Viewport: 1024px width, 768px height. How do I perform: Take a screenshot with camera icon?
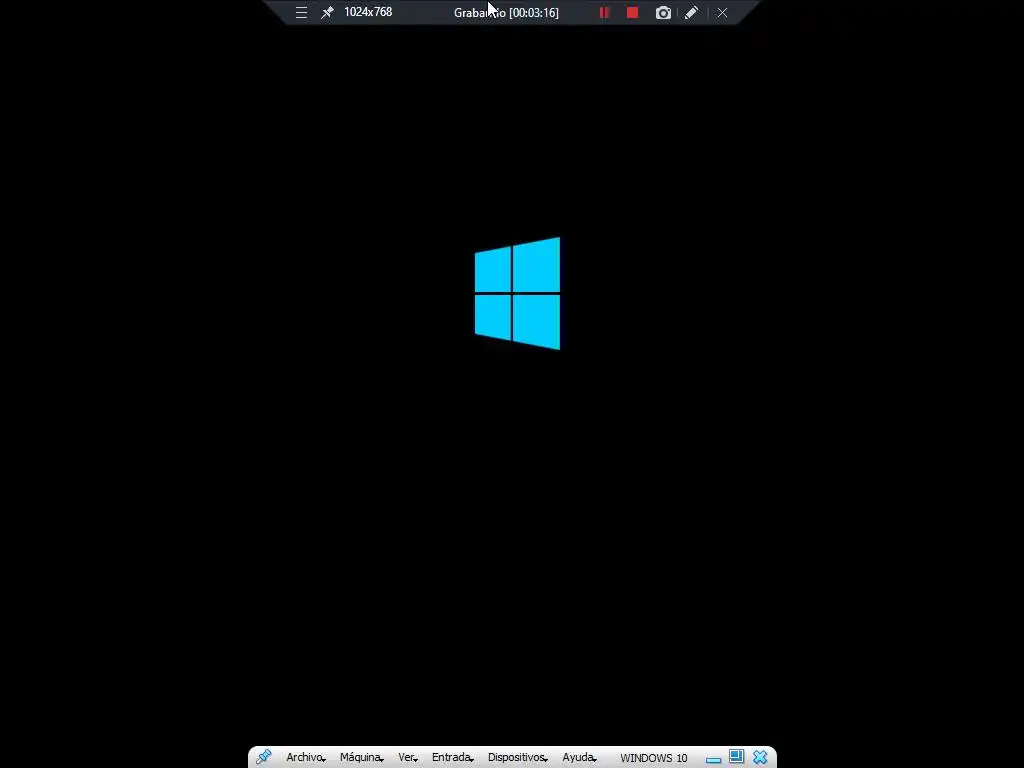pos(663,12)
